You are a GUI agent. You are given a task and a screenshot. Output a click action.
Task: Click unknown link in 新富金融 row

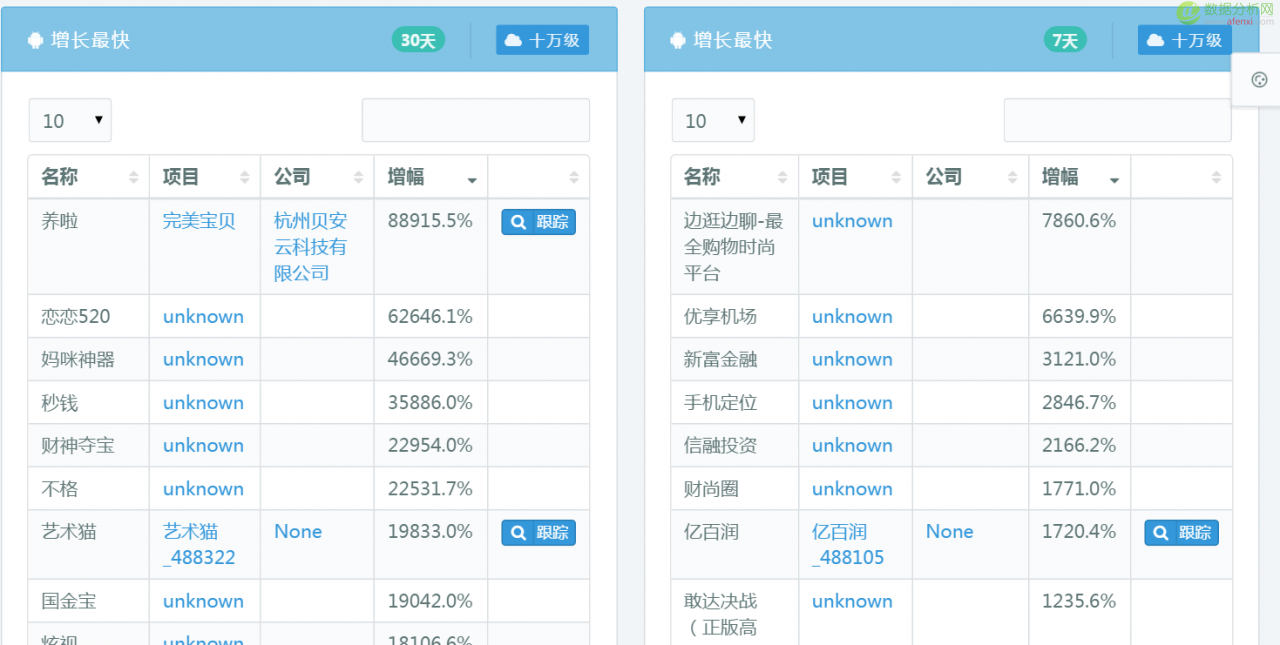[852, 360]
